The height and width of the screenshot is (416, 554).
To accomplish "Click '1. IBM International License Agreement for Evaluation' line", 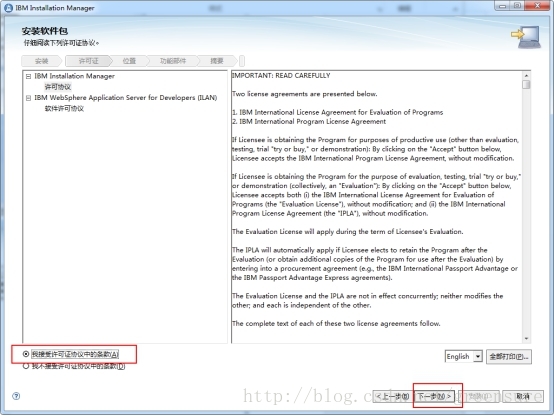I will coord(337,112).
